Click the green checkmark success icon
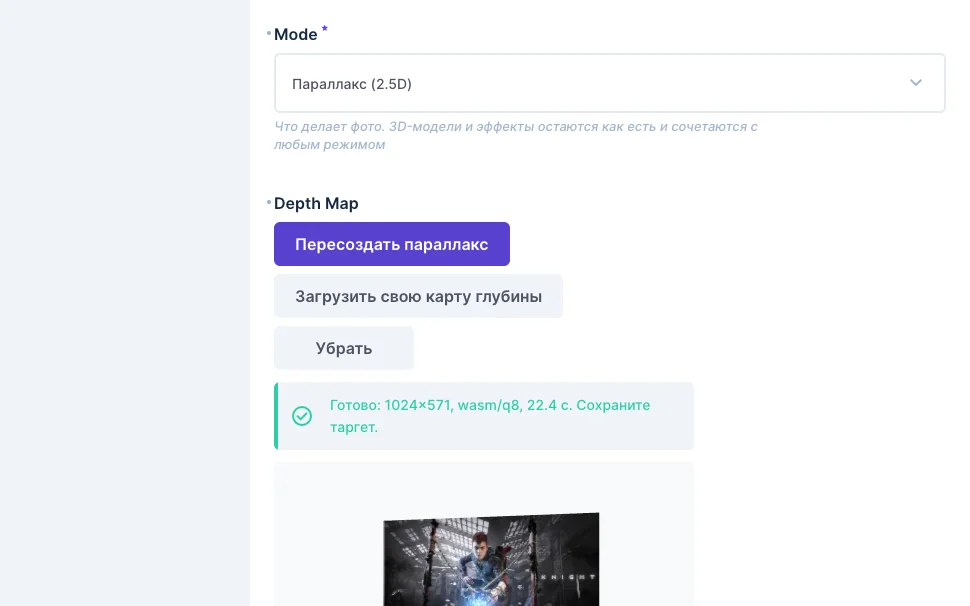The image size is (970, 606). point(302,416)
